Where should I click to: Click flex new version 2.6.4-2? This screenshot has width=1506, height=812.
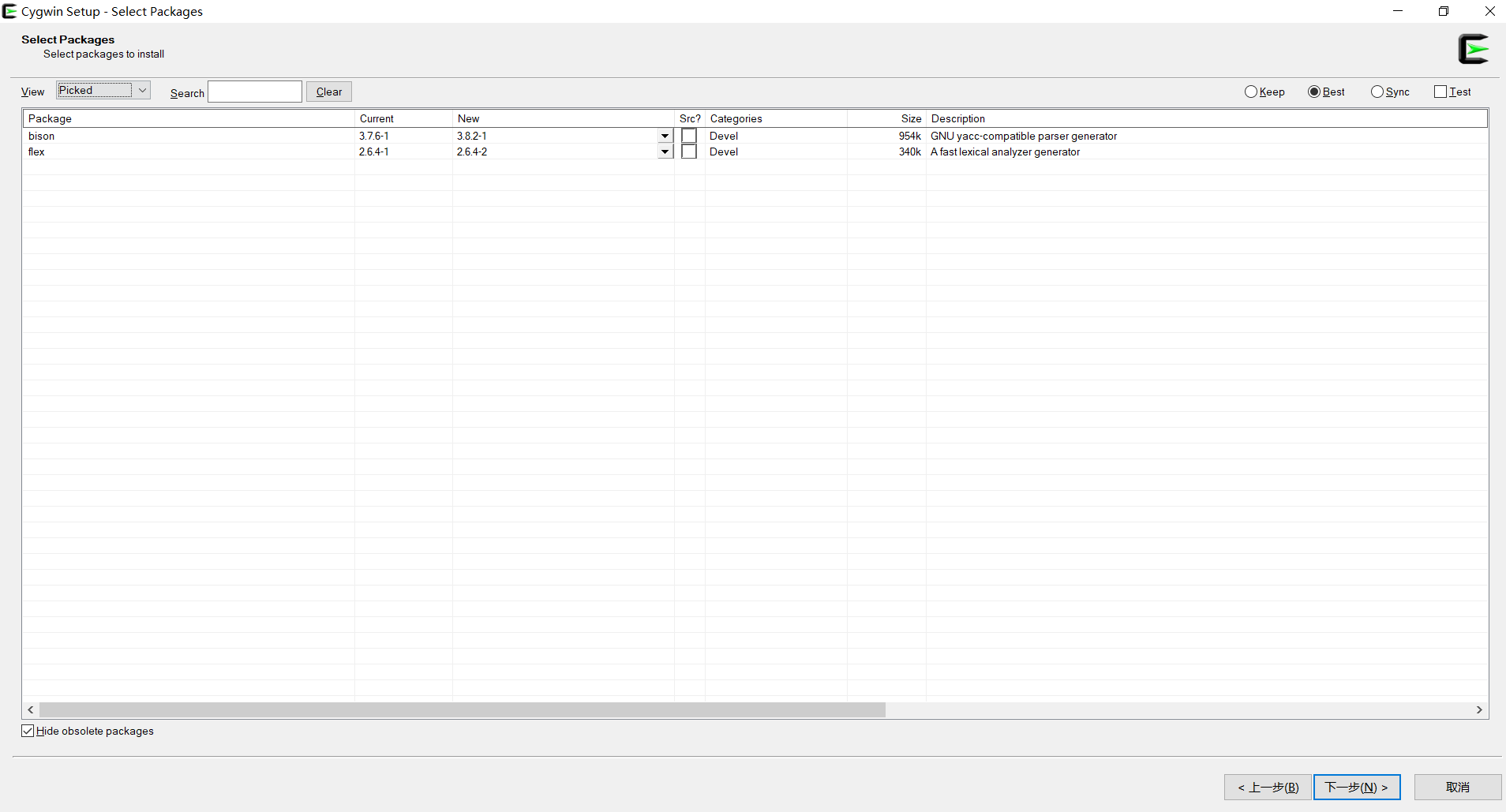[x=472, y=152]
